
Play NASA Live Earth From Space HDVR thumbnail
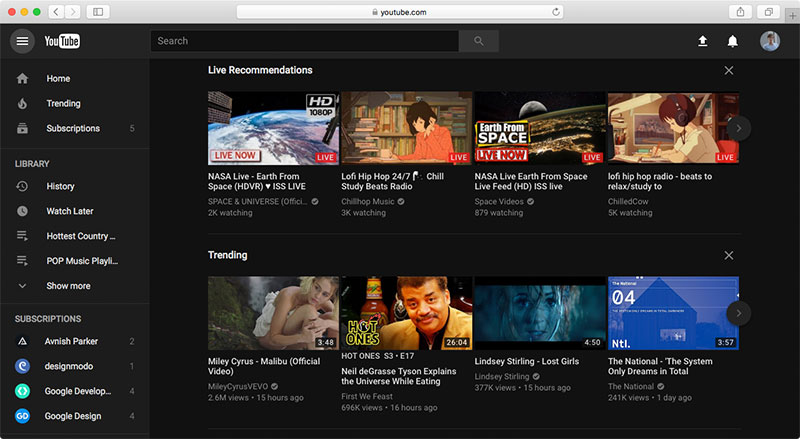point(273,128)
